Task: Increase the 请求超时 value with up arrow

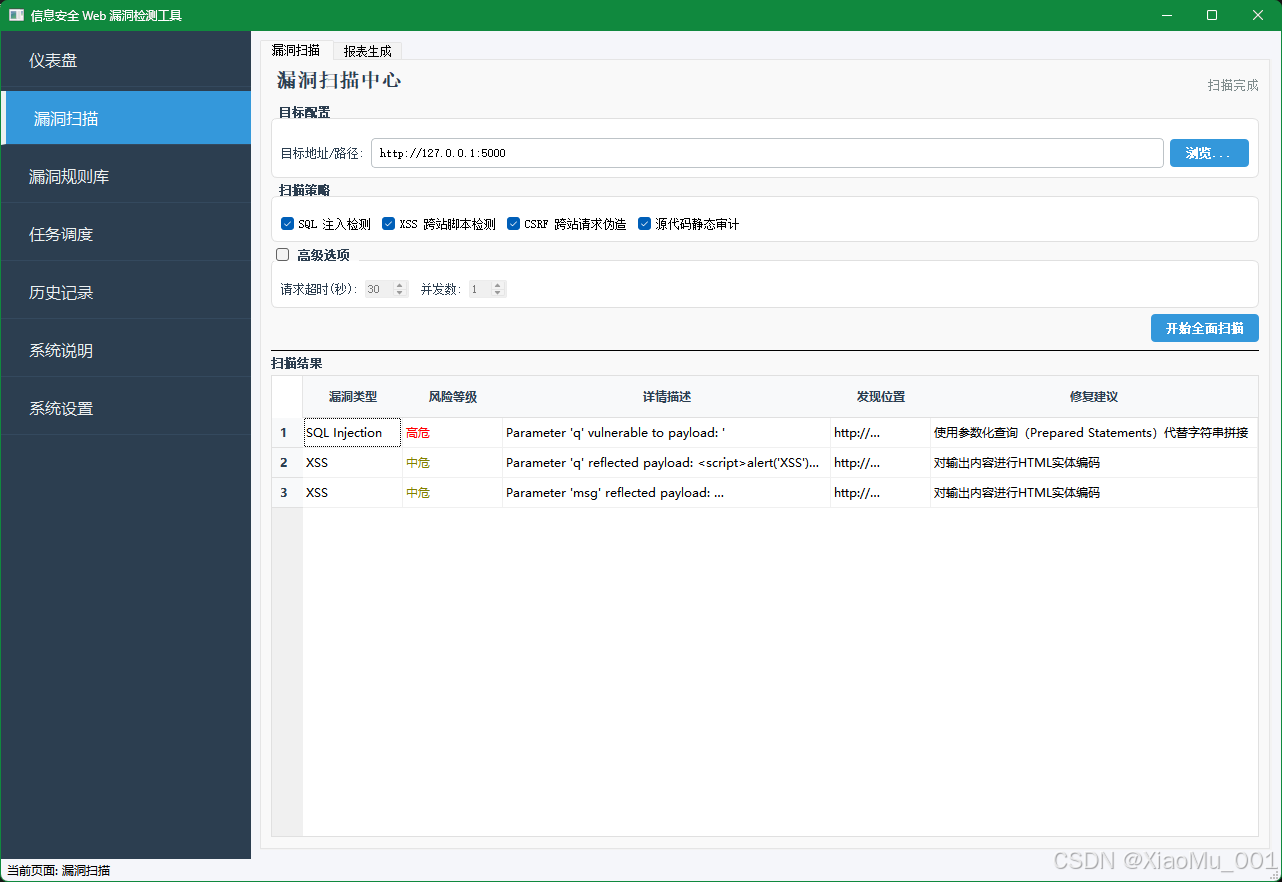Action: pos(400,285)
